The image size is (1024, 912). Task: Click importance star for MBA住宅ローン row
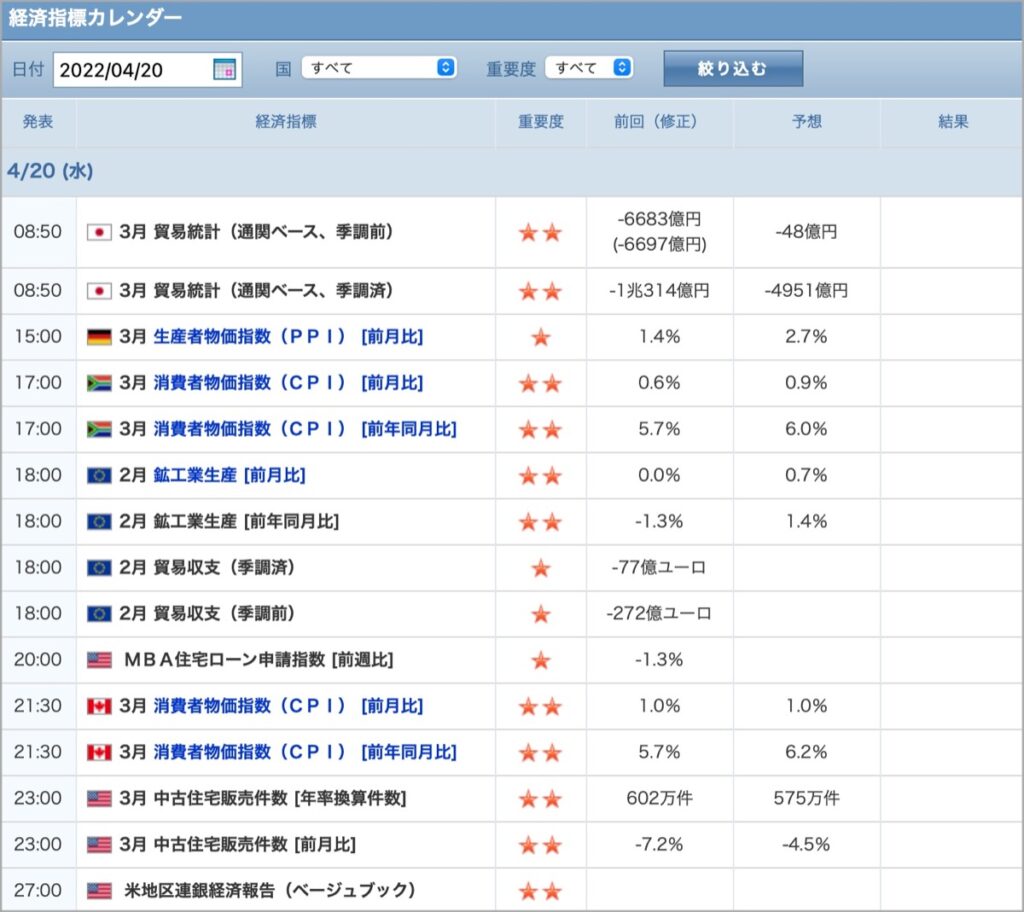(x=541, y=660)
